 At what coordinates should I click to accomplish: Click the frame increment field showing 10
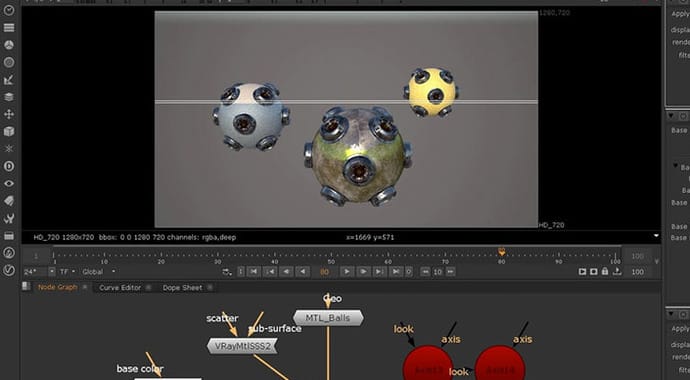point(437,272)
